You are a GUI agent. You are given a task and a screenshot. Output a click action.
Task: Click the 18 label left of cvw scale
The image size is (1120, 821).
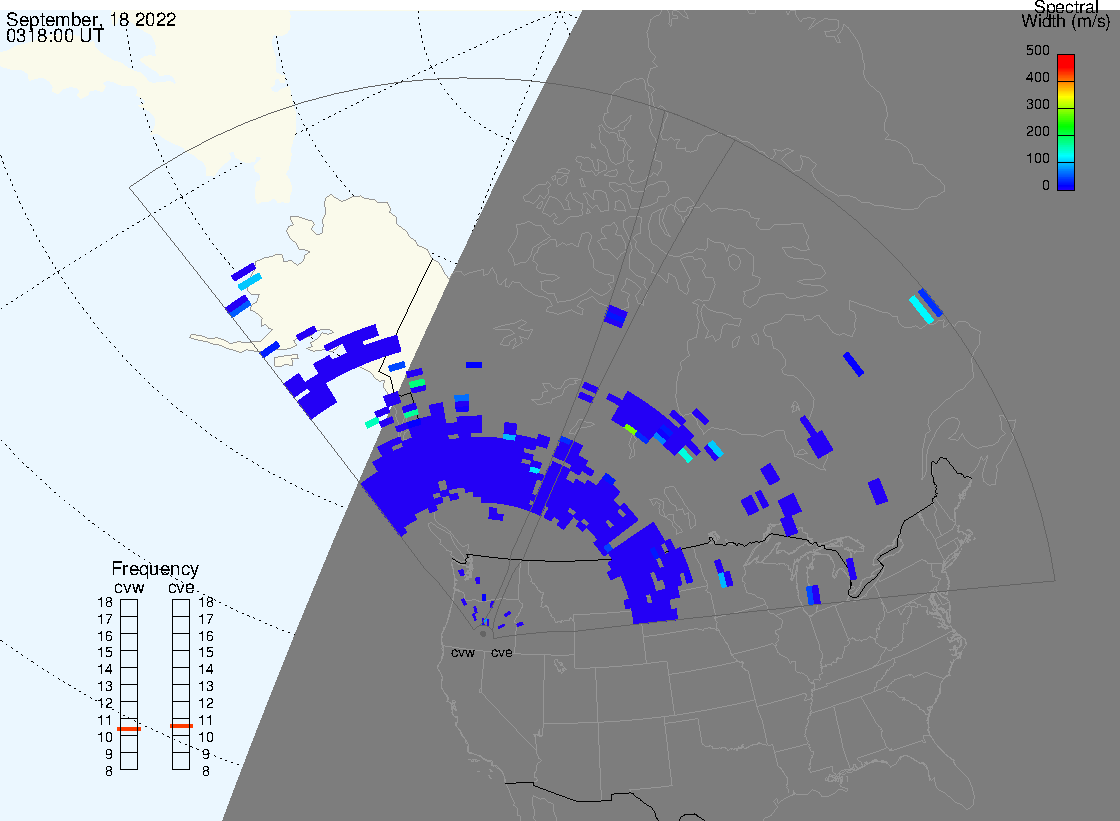[105, 602]
